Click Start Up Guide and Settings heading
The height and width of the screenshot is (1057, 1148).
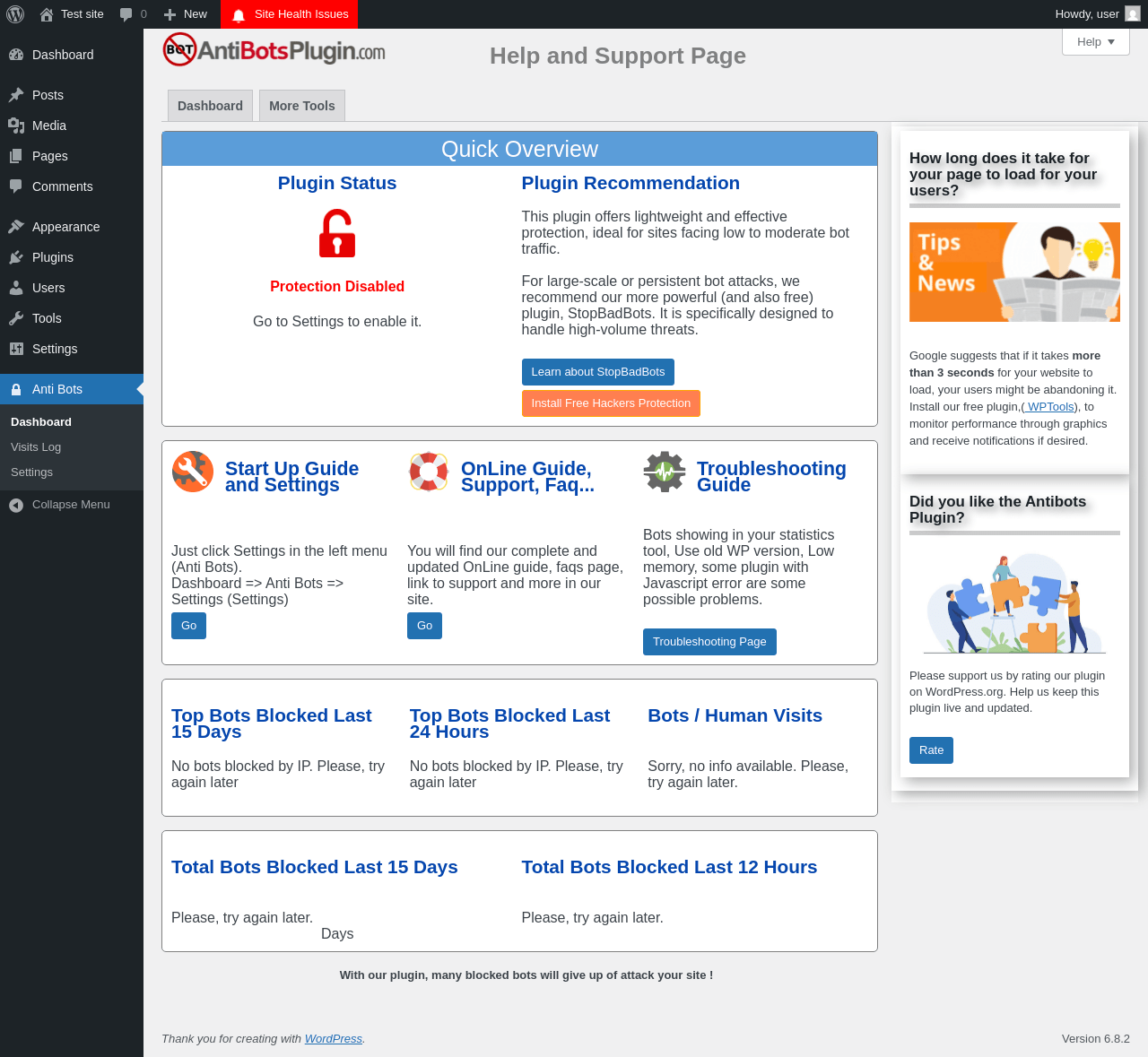291,477
